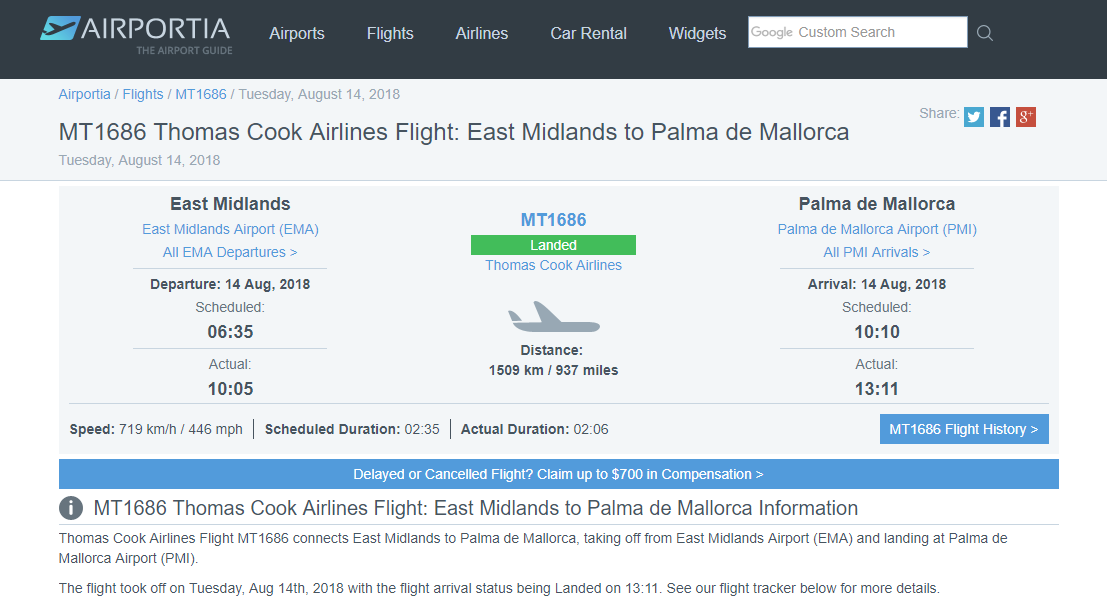Screen dimensions: 1107x609
Task: Open the Widgets menu item
Action: click(698, 33)
